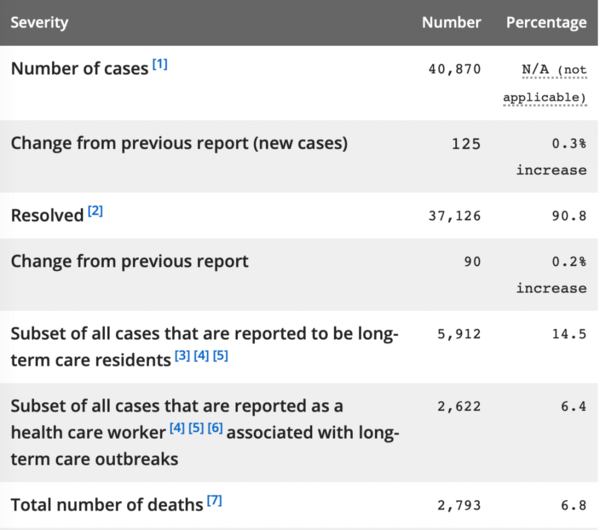Follow footnote 6 in health care worker row
The width and height of the screenshot is (600, 530).
214,429
